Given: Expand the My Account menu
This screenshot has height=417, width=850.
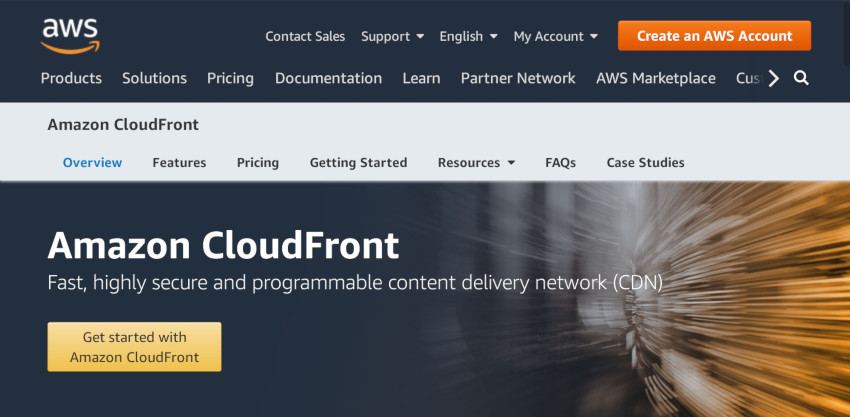Looking at the screenshot, I should point(556,36).
